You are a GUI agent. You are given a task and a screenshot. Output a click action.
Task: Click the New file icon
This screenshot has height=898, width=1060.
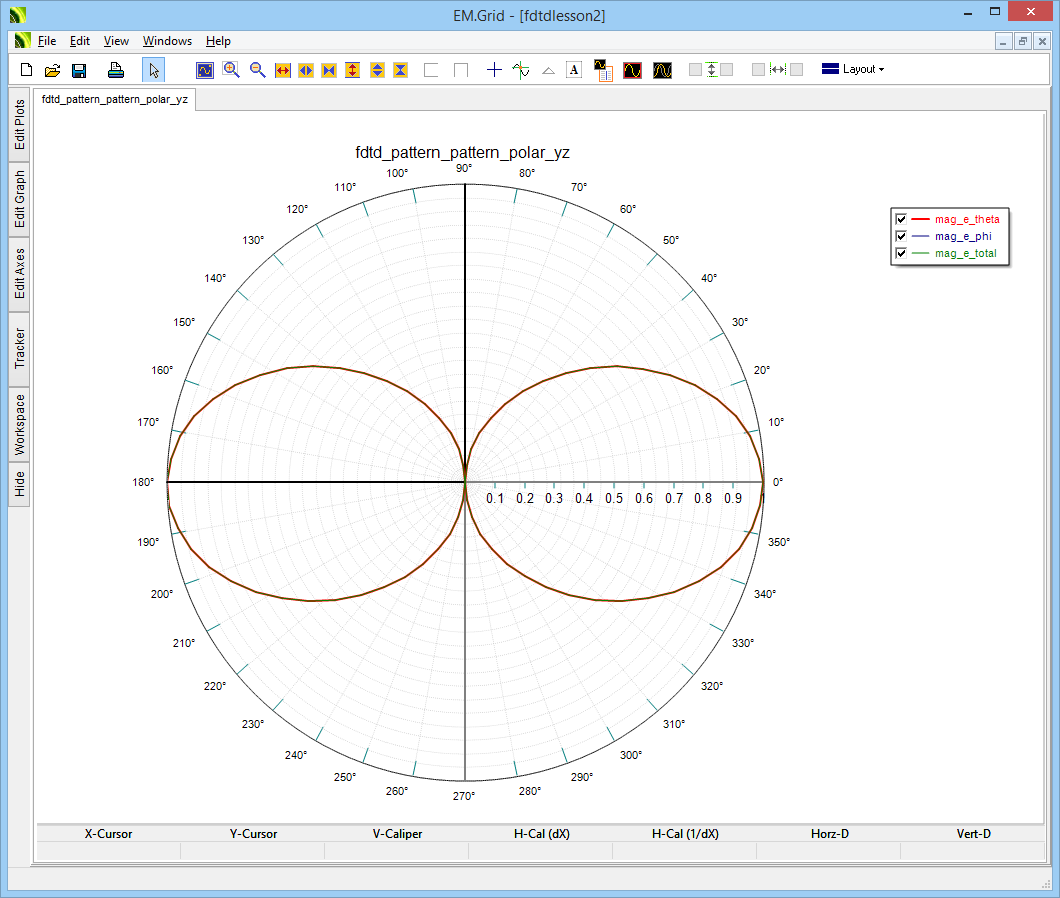27,70
